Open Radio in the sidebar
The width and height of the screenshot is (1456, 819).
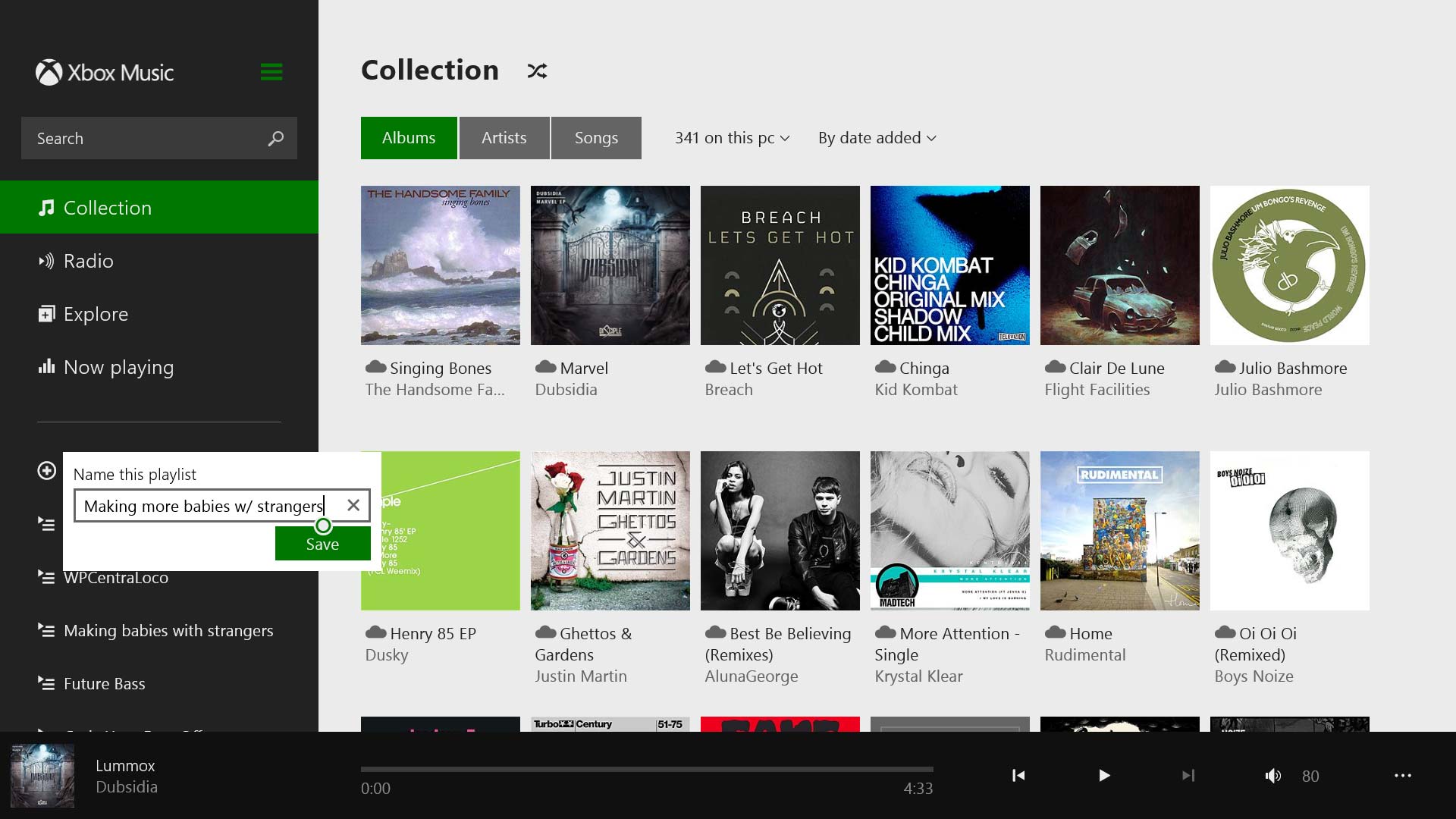click(89, 261)
